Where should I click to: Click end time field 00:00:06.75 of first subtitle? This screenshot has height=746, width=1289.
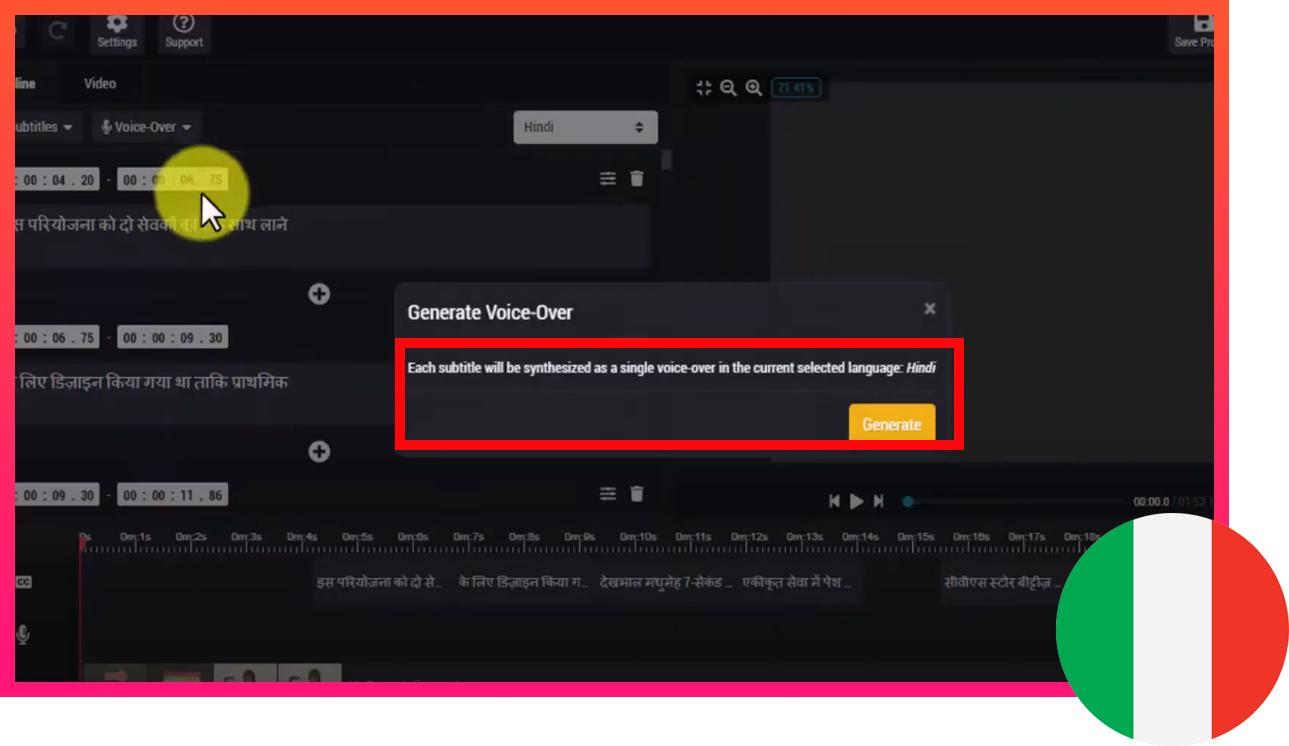[x=172, y=180]
